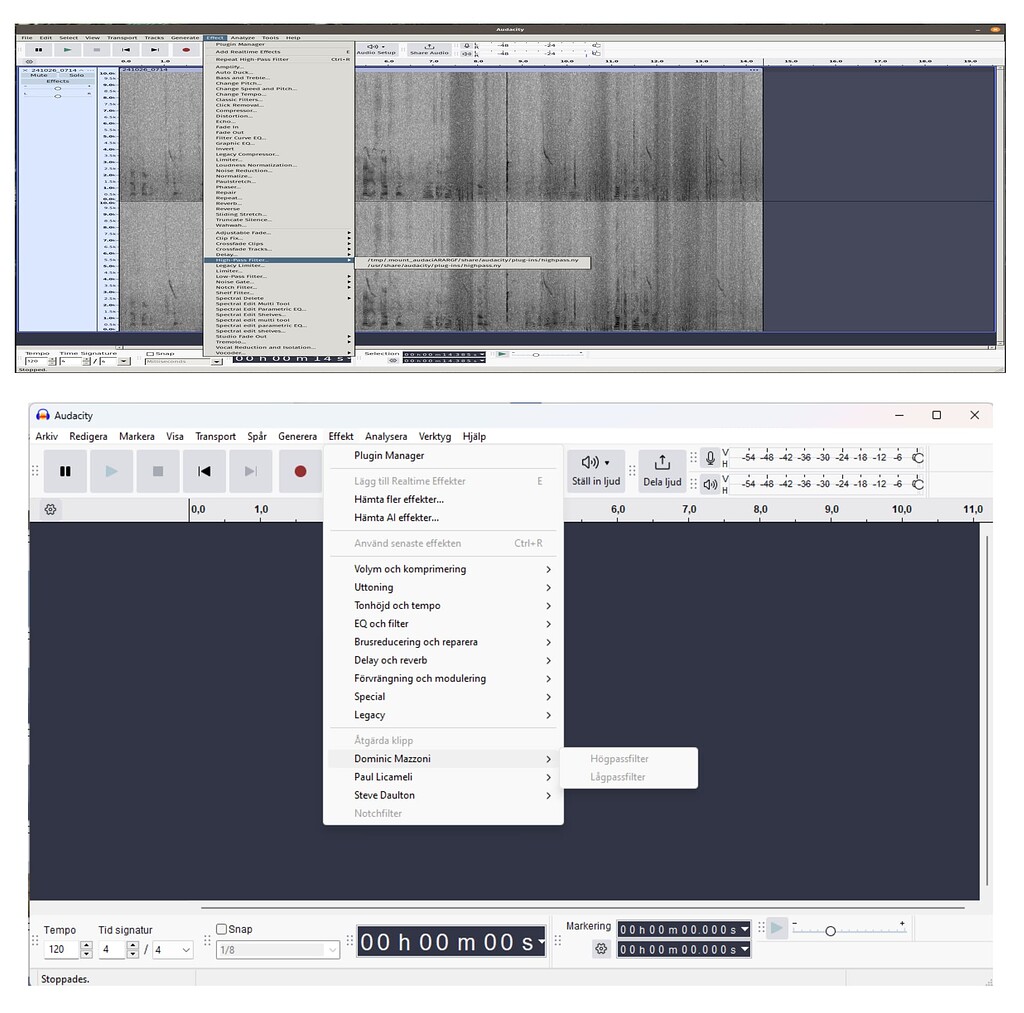Click the Audacity headphones logo in title bar
This screenshot has width=1024, height=1013.
pos(43,415)
